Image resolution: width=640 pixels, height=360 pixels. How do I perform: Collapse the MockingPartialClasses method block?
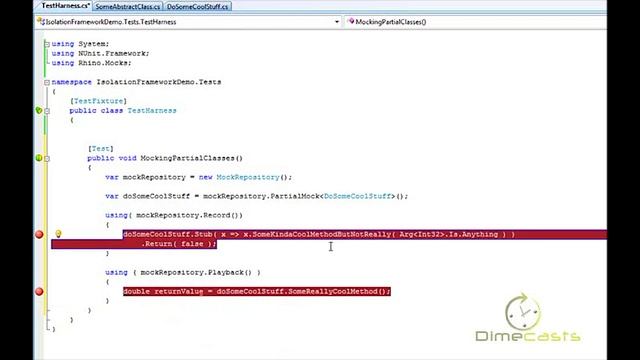tap(47, 158)
